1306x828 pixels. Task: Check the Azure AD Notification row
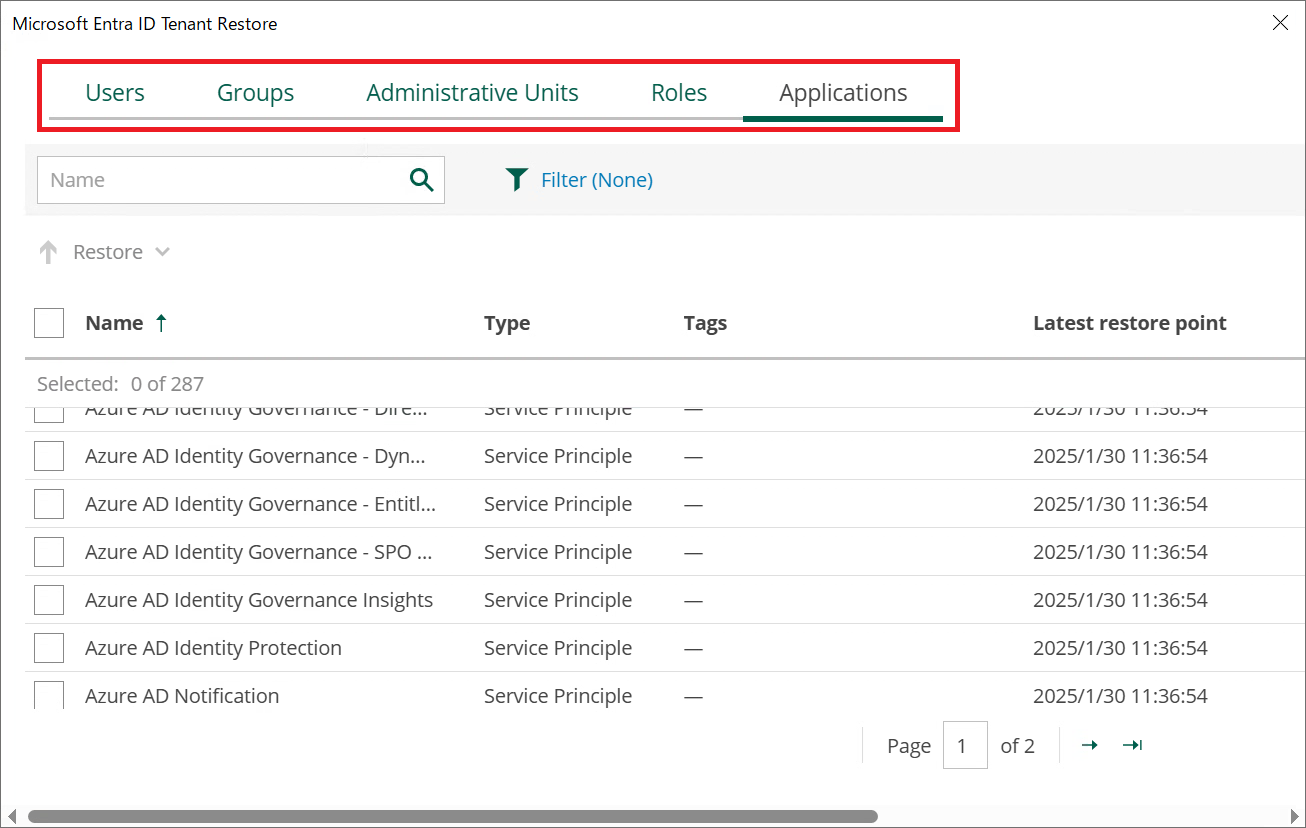49,695
